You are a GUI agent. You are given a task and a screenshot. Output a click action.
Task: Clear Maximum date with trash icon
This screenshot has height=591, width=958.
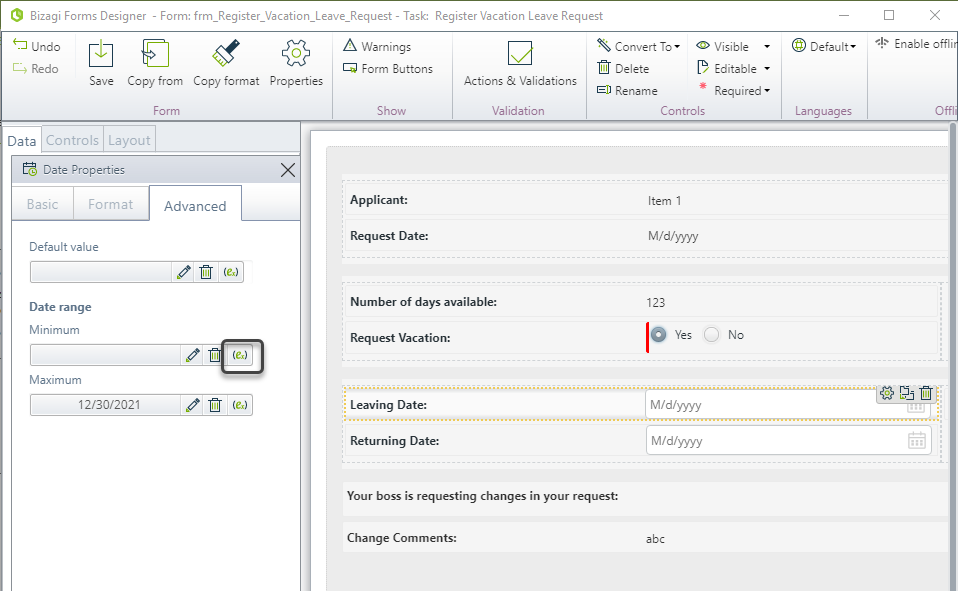[x=215, y=405]
